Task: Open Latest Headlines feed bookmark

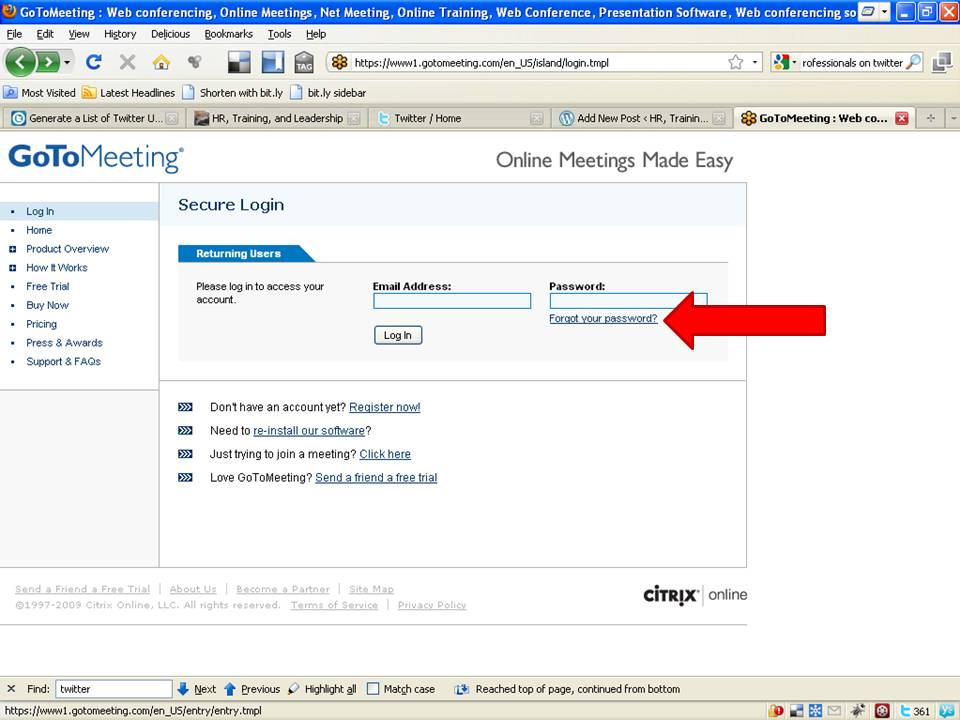Action: point(129,92)
